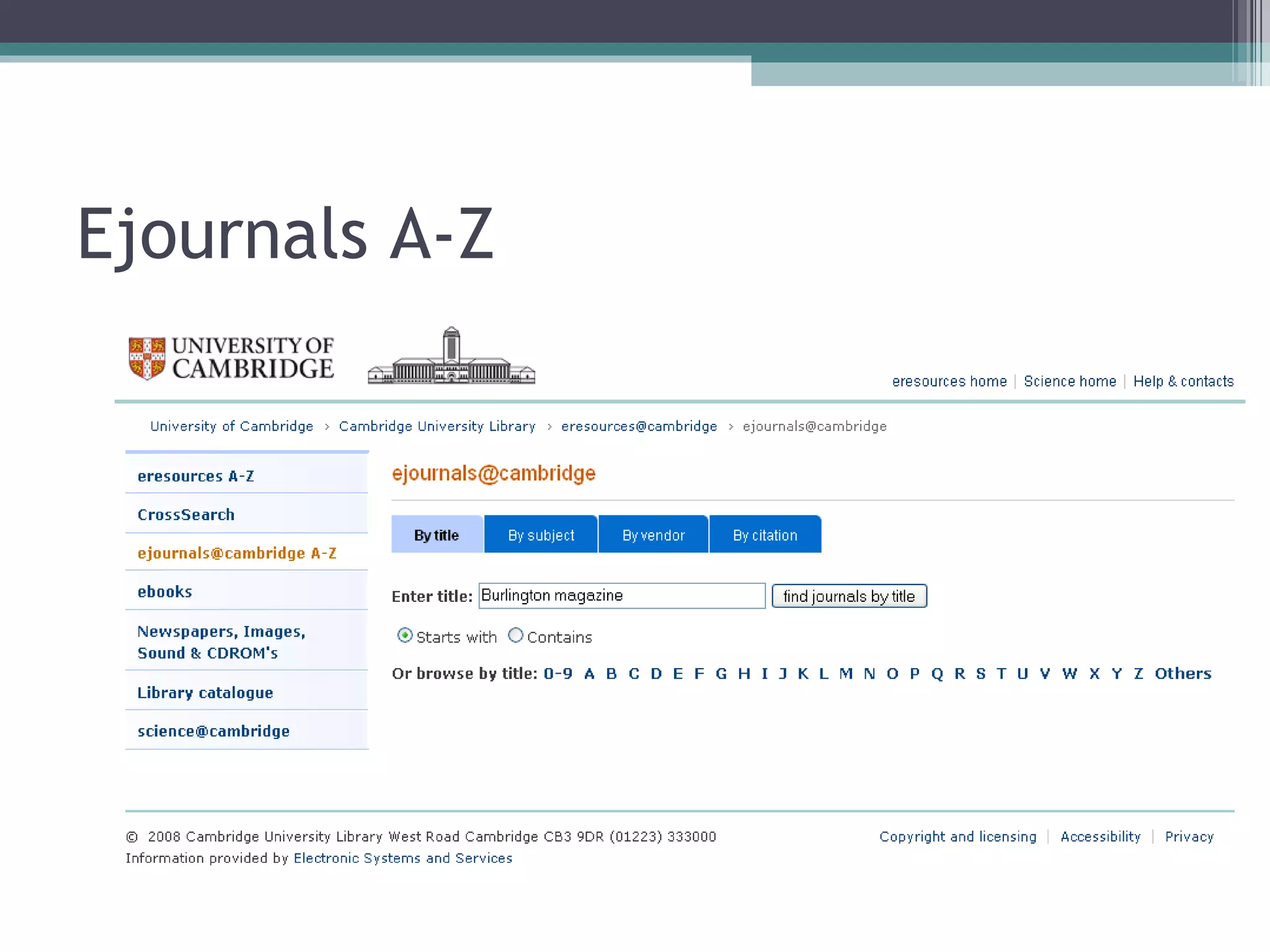1270x952 pixels.
Task: Open ejournals@cambridge A-Z sidebar item
Action: pyautogui.click(x=247, y=553)
